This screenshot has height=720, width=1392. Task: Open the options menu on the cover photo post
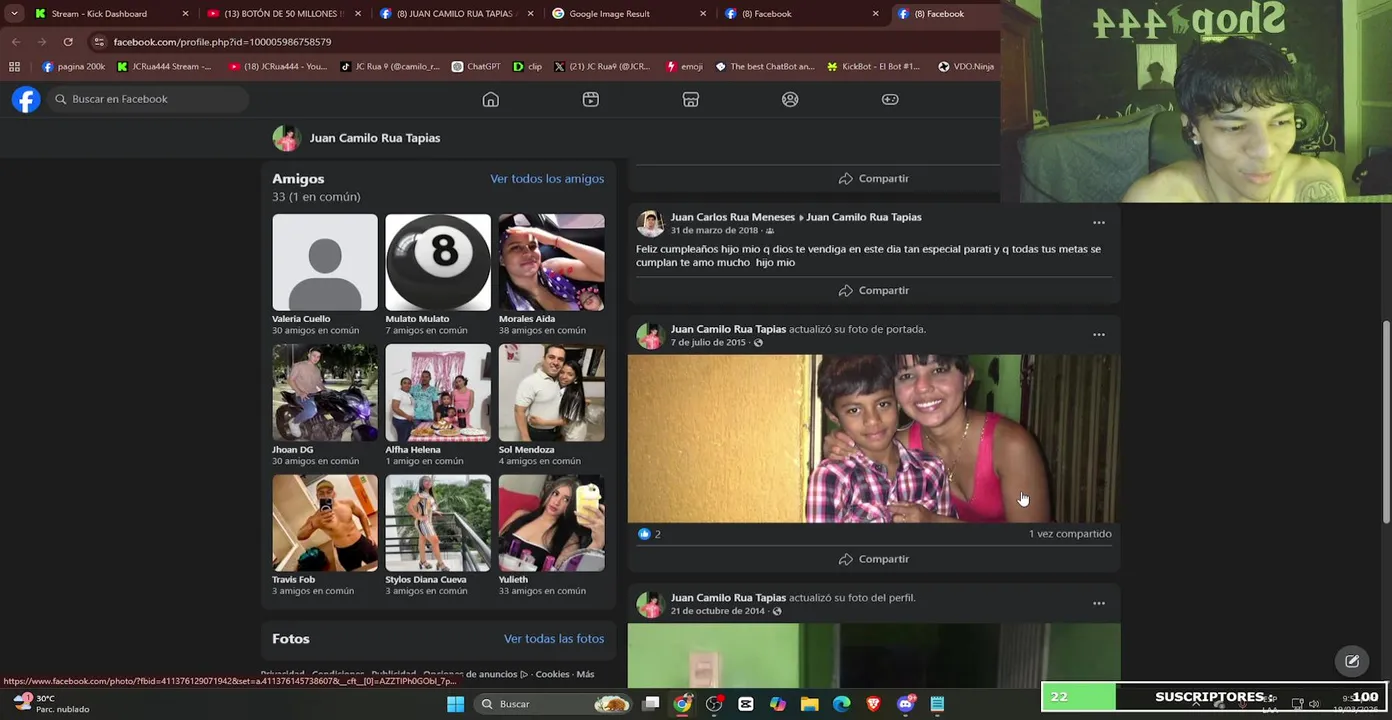[x=1098, y=335]
